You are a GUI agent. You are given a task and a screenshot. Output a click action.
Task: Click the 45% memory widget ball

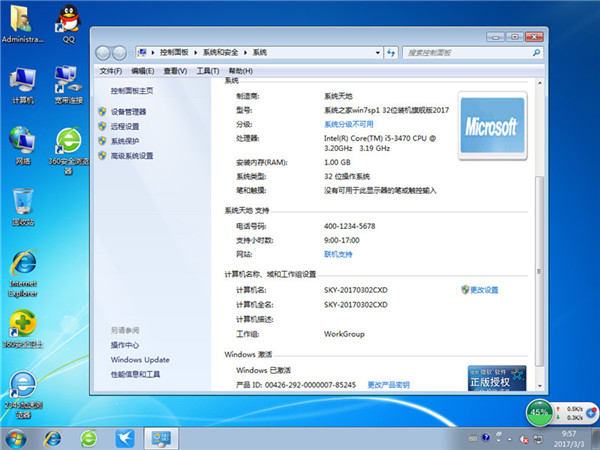539,412
